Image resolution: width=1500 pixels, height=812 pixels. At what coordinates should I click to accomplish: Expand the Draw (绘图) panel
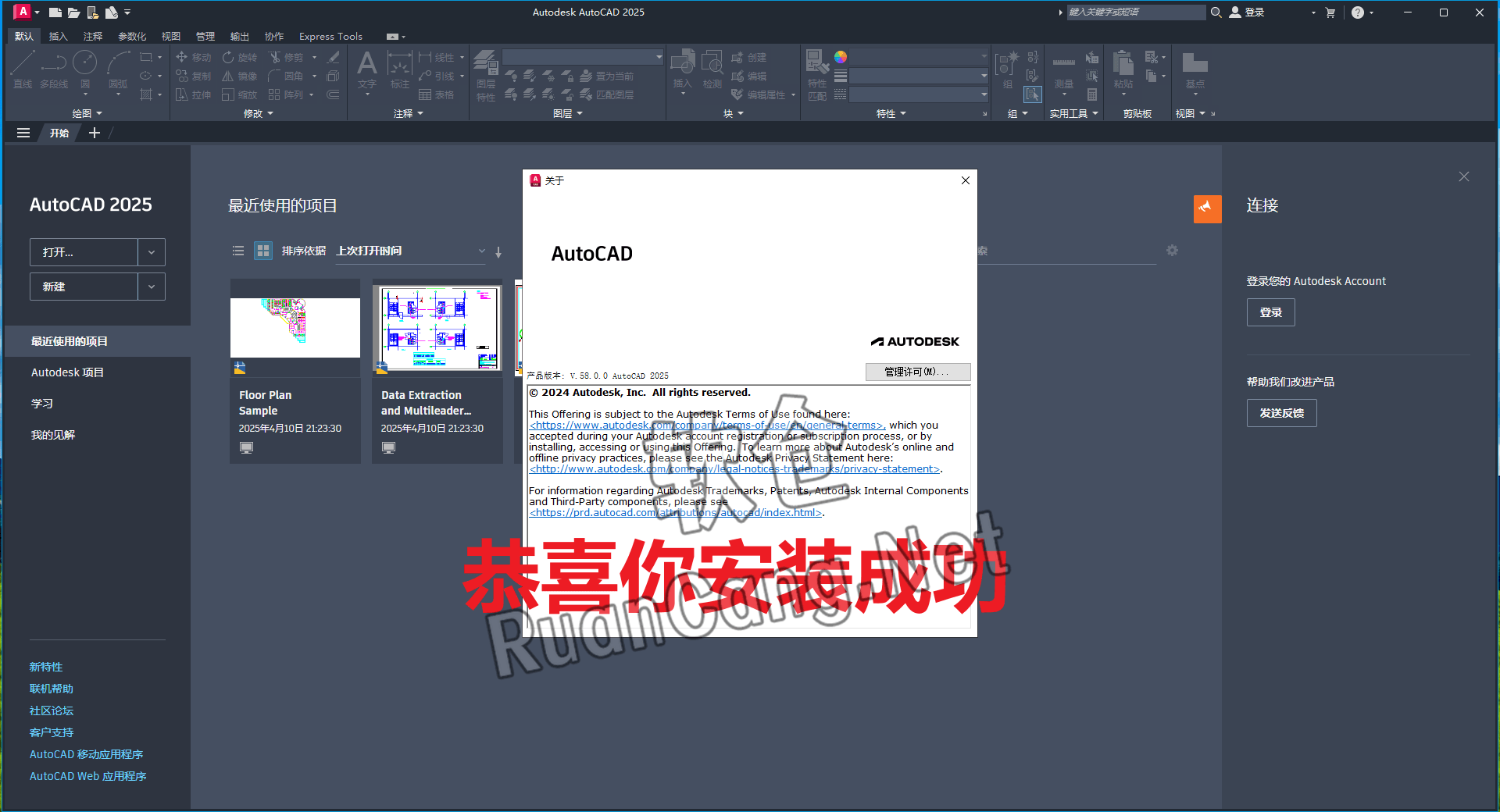[87, 114]
